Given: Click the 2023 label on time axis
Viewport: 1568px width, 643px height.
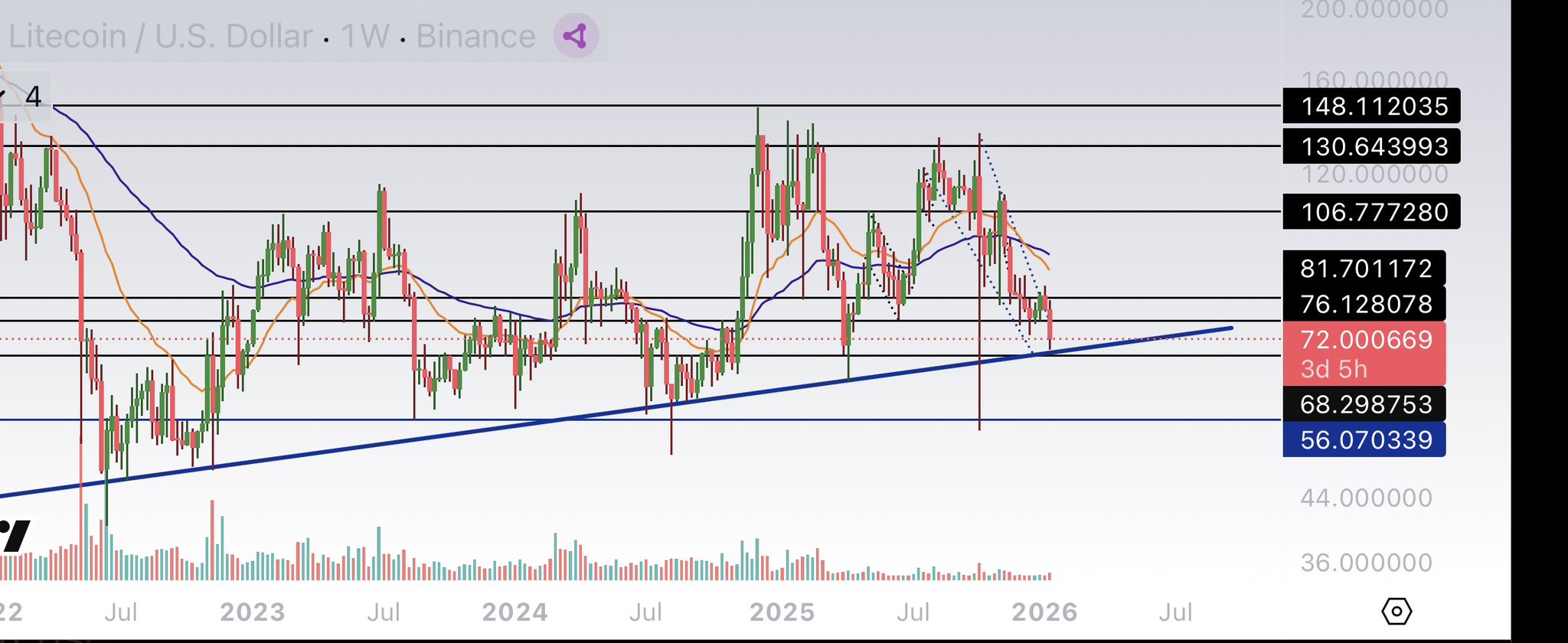Looking at the screenshot, I should pyautogui.click(x=253, y=612).
